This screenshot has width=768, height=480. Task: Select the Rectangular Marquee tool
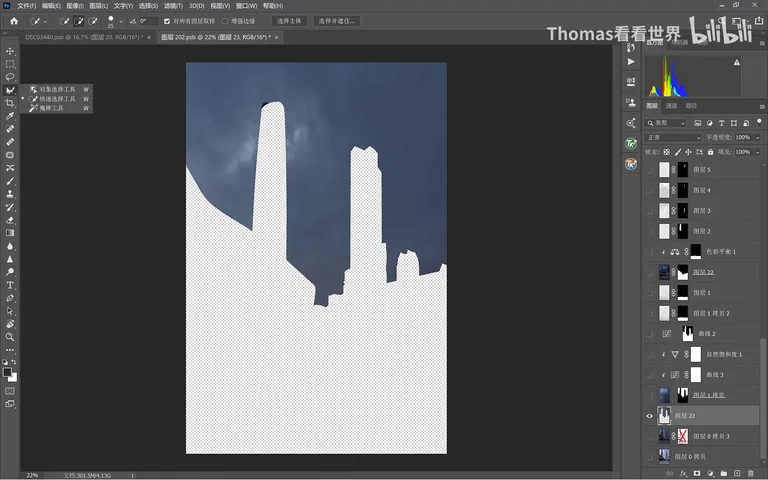coord(10,64)
